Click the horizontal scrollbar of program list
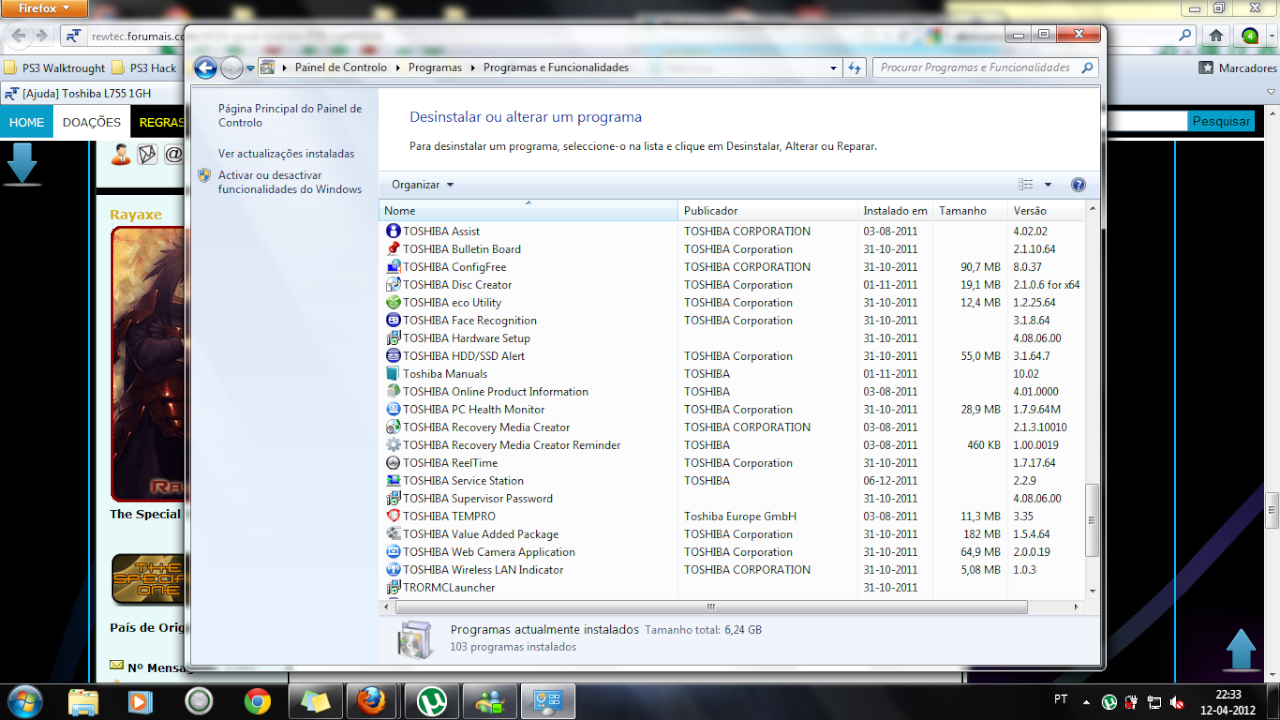The width and height of the screenshot is (1280, 720). 710,607
